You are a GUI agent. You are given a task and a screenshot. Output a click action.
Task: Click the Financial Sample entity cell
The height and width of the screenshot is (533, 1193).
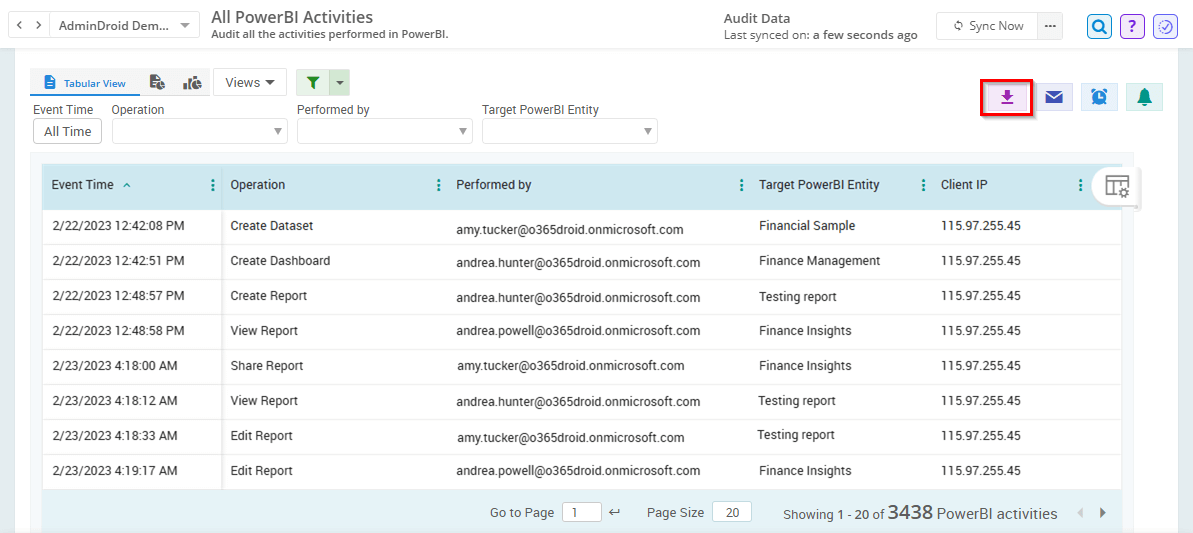click(x=807, y=226)
